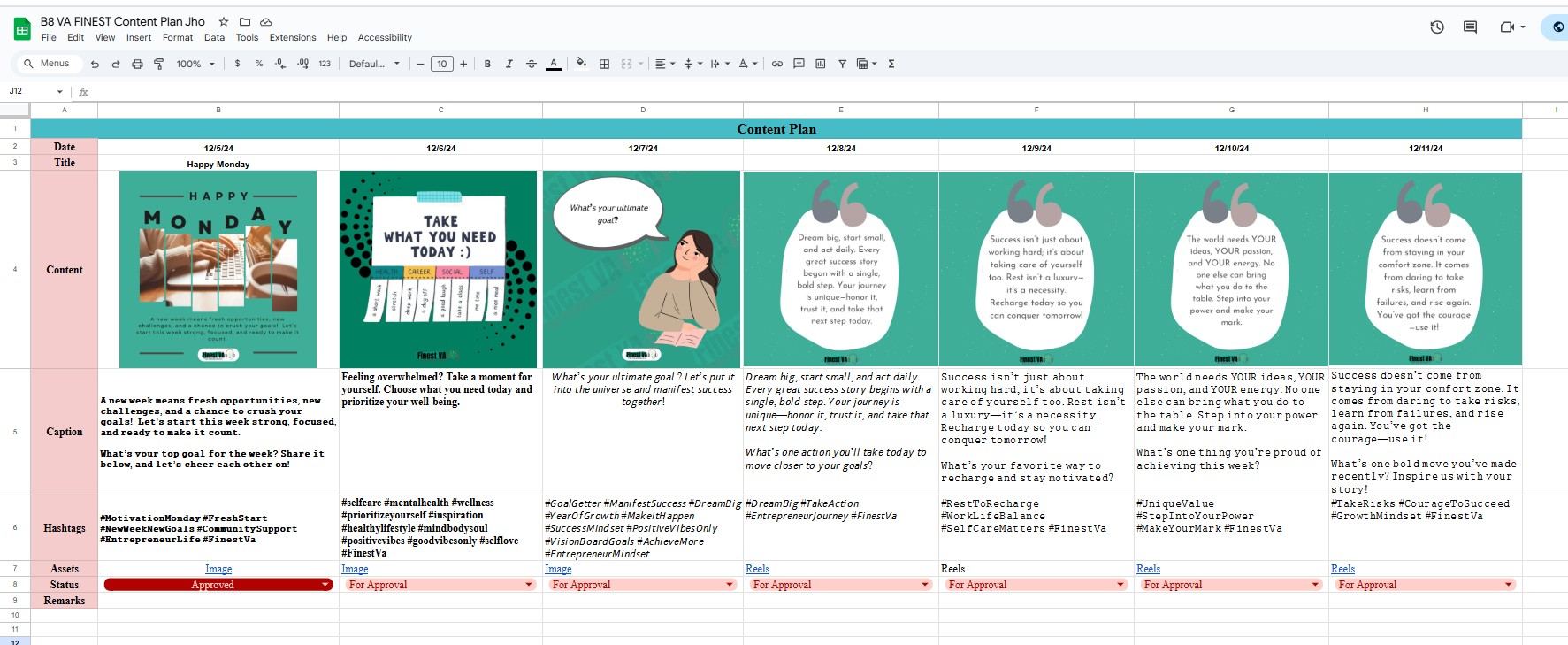Image resolution: width=1568 pixels, height=645 pixels.
Task: Expand the text wrapping options
Action: click(720, 64)
